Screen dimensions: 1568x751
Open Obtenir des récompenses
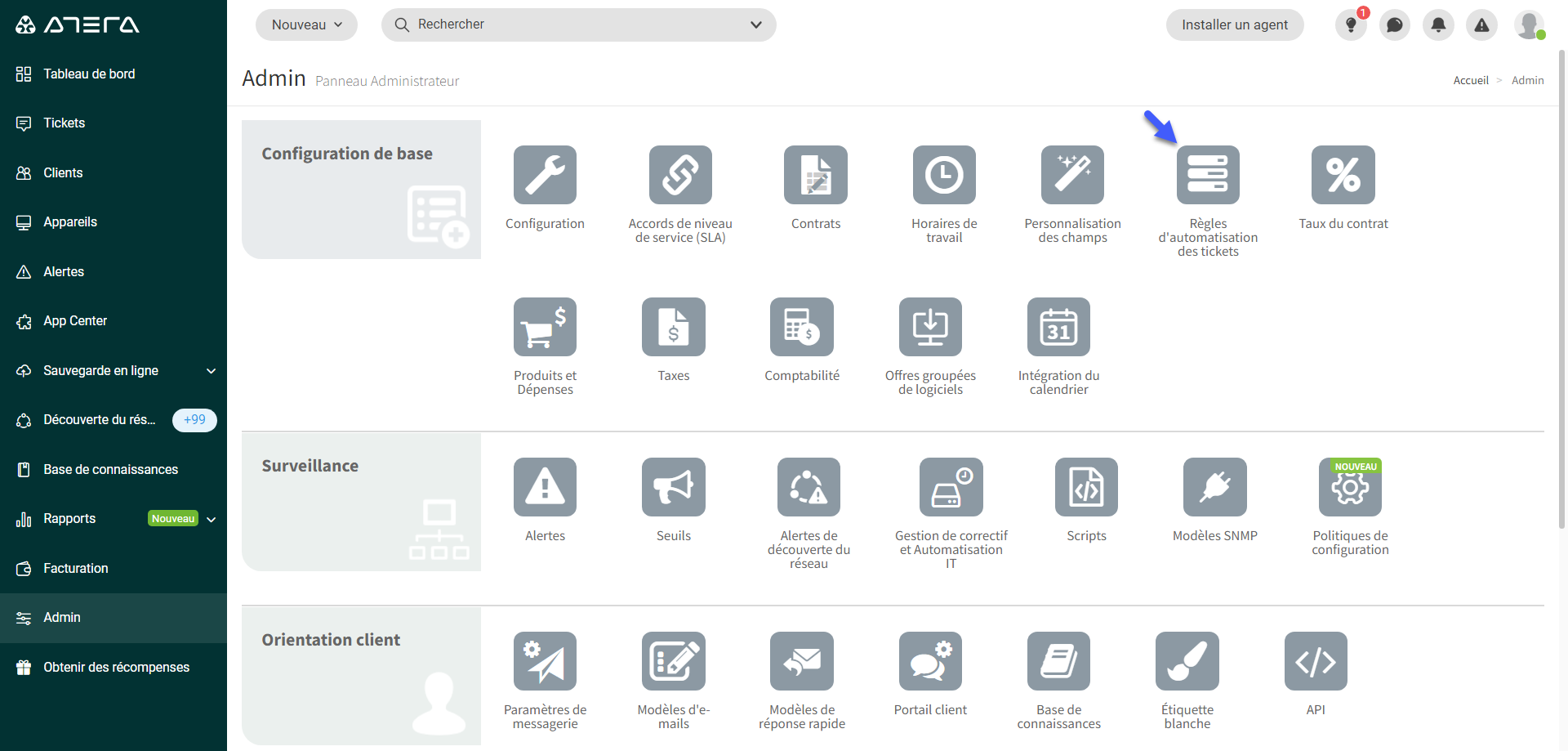click(x=114, y=667)
